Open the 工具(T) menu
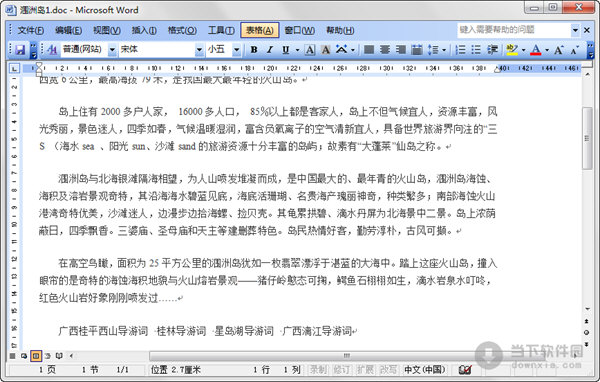The image size is (600, 382). pyautogui.click(x=221, y=30)
